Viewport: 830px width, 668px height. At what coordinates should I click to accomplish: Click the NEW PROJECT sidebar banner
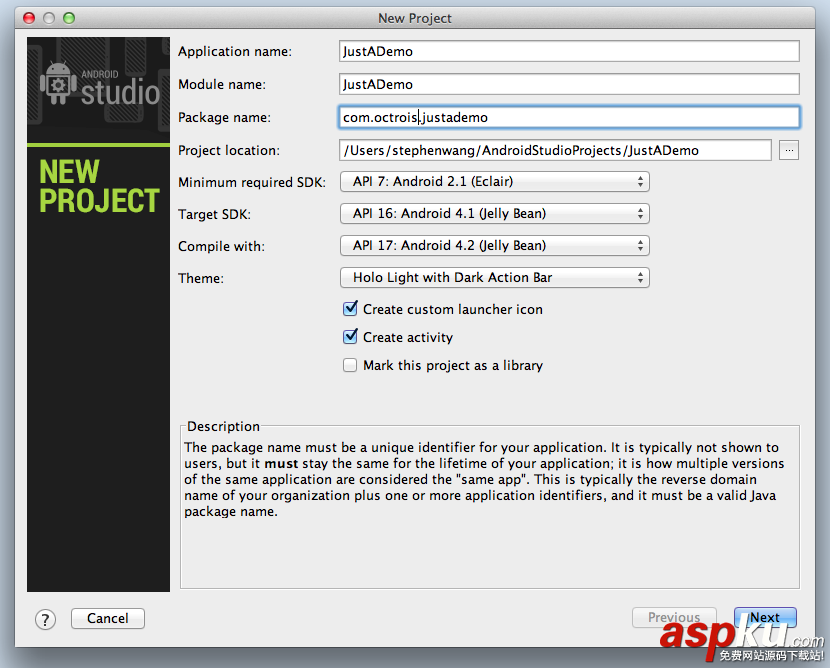pyautogui.click(x=97, y=185)
